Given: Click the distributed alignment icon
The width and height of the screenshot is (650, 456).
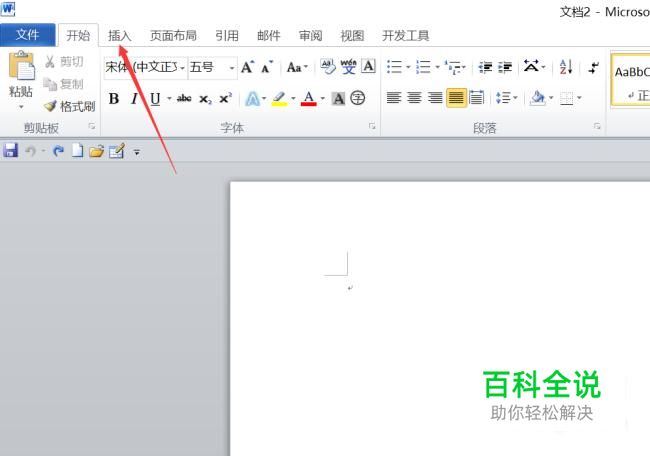Looking at the screenshot, I should pyautogui.click(x=477, y=98).
